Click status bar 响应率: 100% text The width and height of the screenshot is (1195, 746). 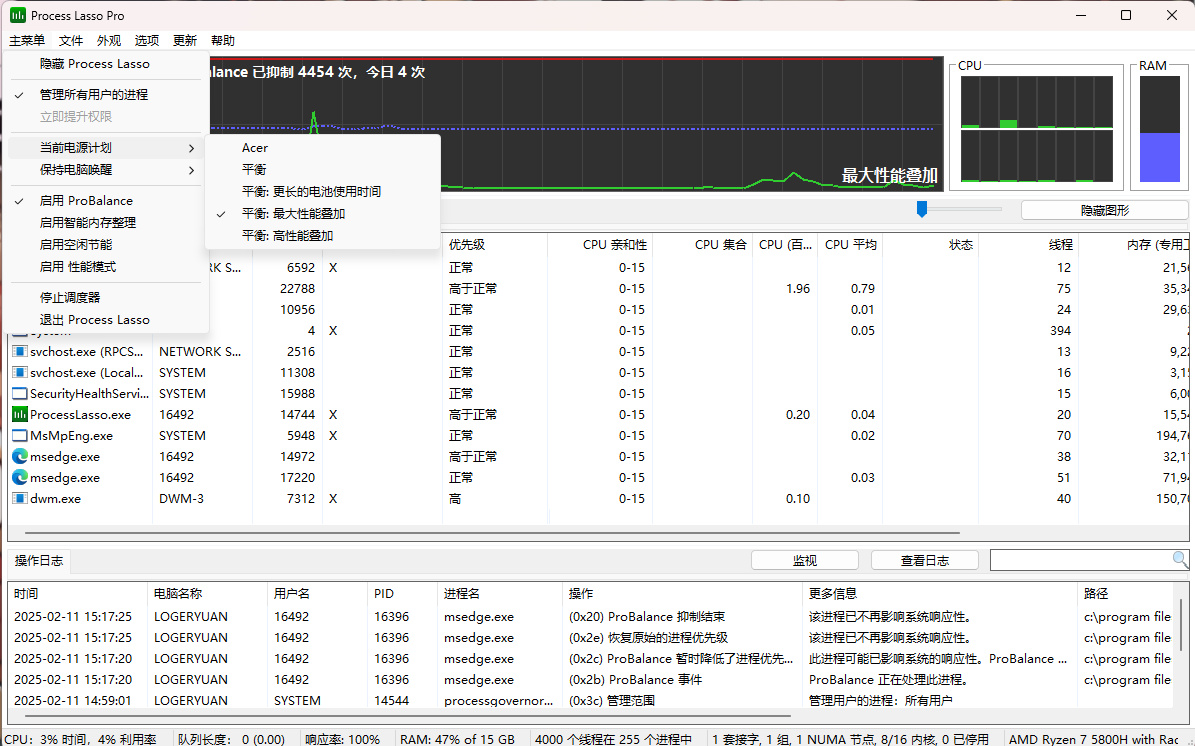coord(342,739)
